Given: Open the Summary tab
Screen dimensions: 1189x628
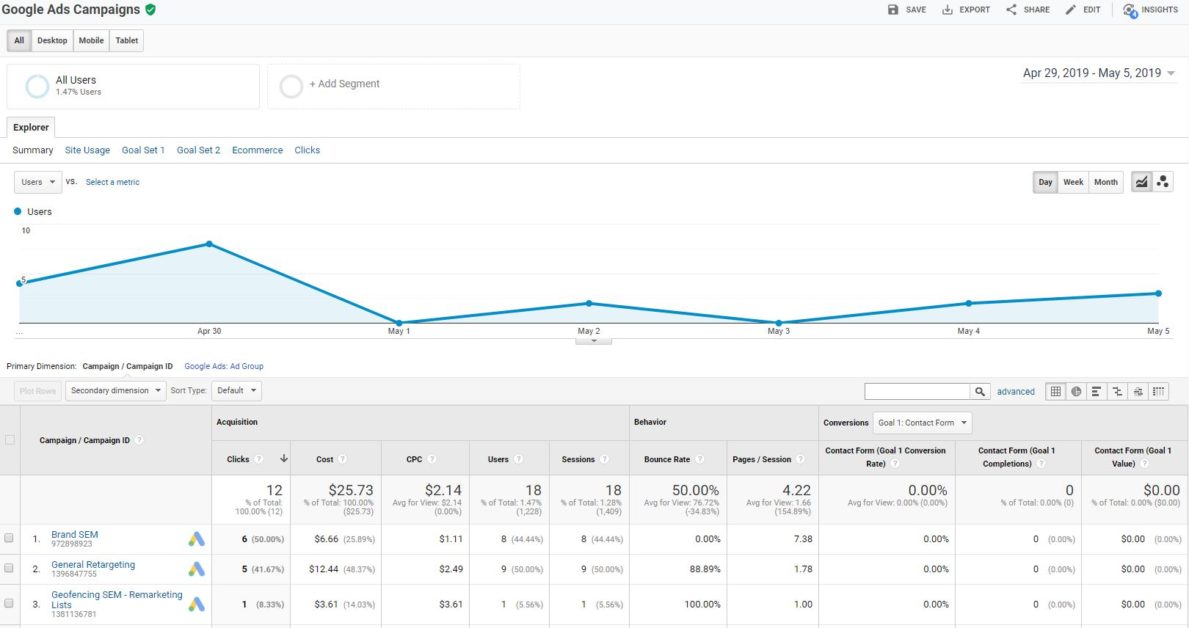Looking at the screenshot, I should click(33, 150).
